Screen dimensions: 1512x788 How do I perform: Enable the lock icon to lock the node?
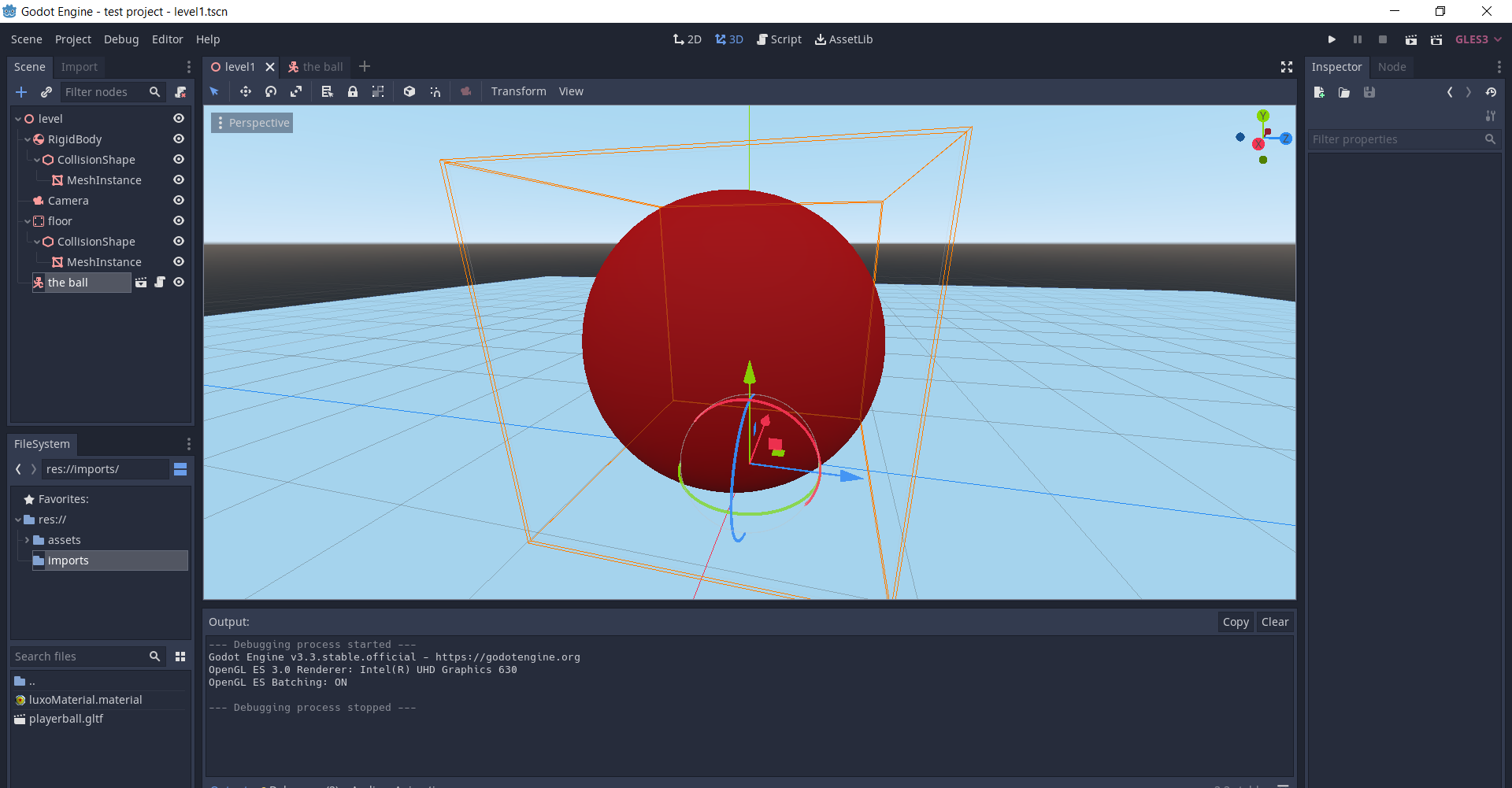[353, 91]
